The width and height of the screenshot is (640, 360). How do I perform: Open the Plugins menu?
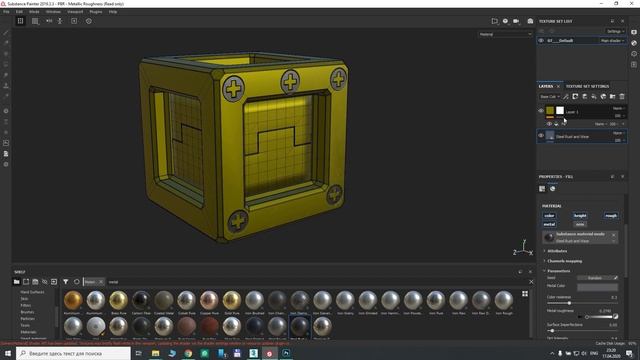pos(96,12)
